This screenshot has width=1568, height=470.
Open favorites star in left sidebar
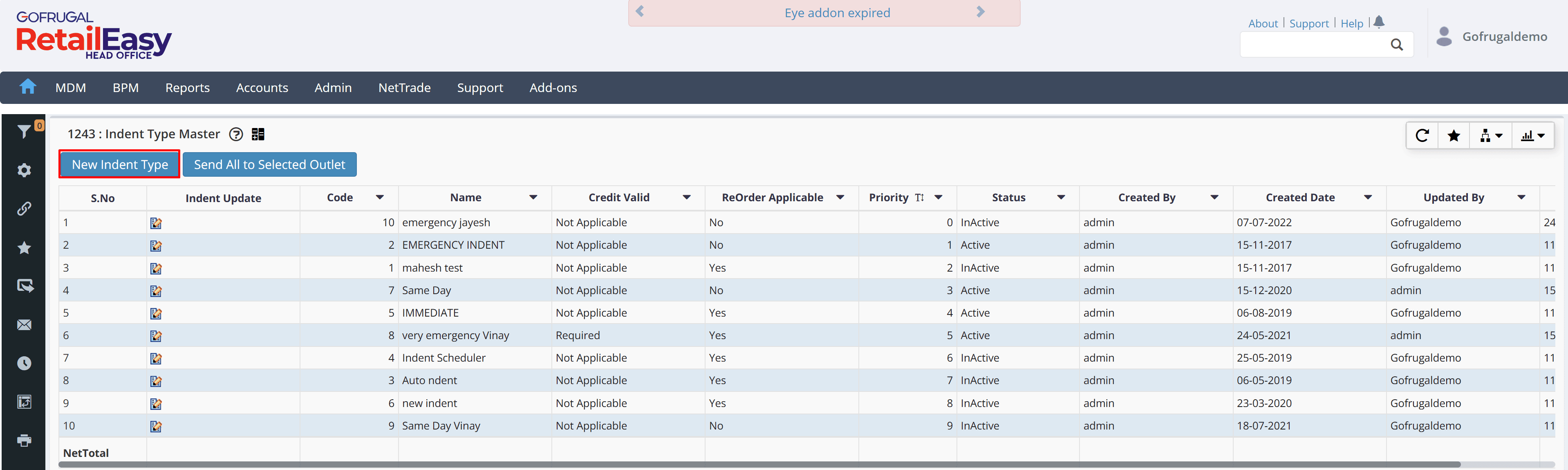(25, 248)
